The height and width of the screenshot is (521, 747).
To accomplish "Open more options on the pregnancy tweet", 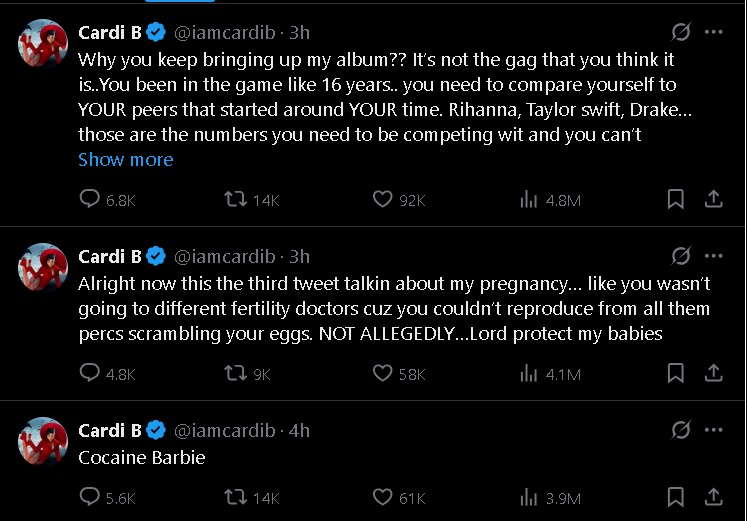I will coord(713,256).
